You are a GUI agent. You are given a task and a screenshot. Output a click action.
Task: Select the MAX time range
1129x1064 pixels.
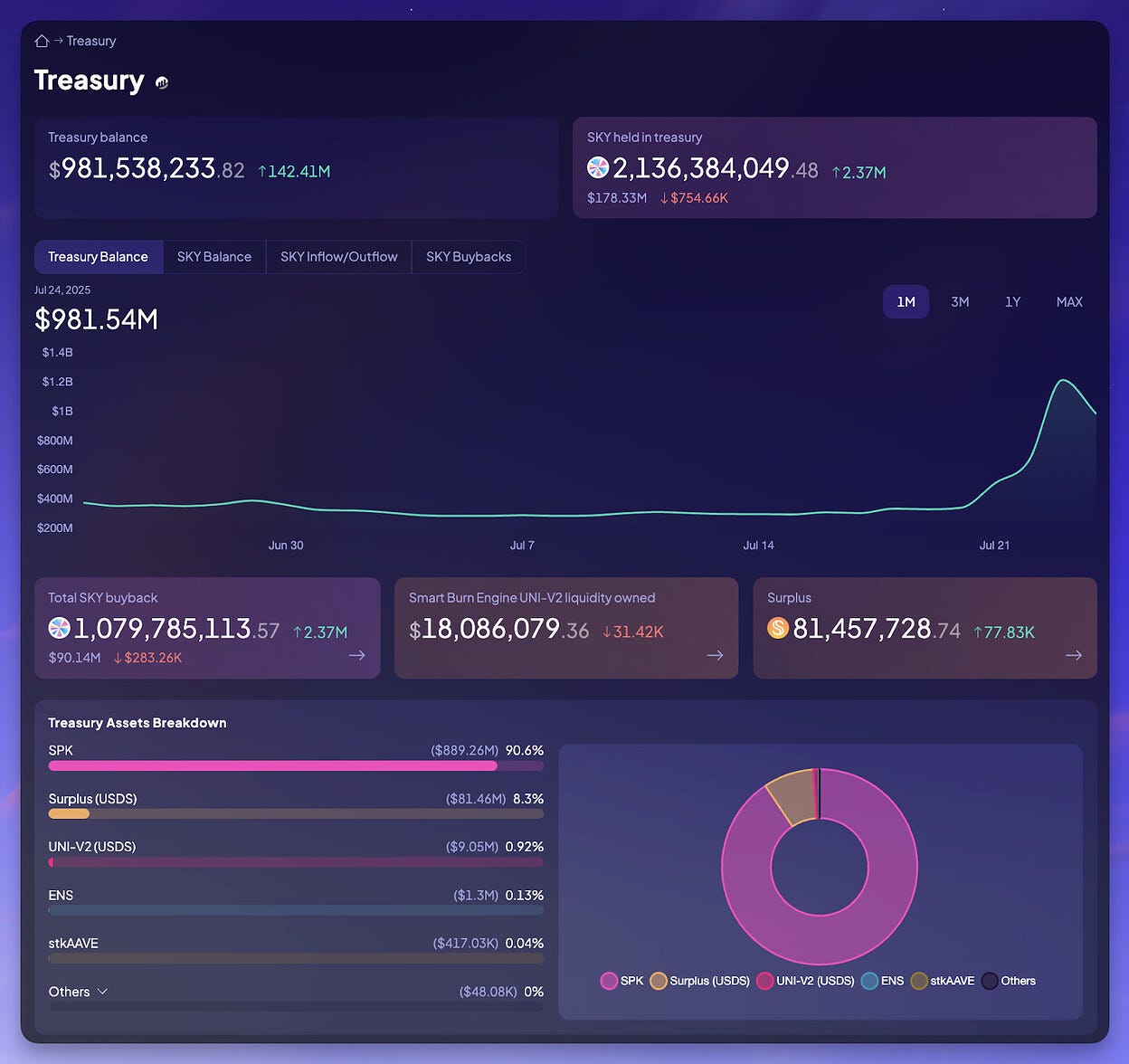1069,302
